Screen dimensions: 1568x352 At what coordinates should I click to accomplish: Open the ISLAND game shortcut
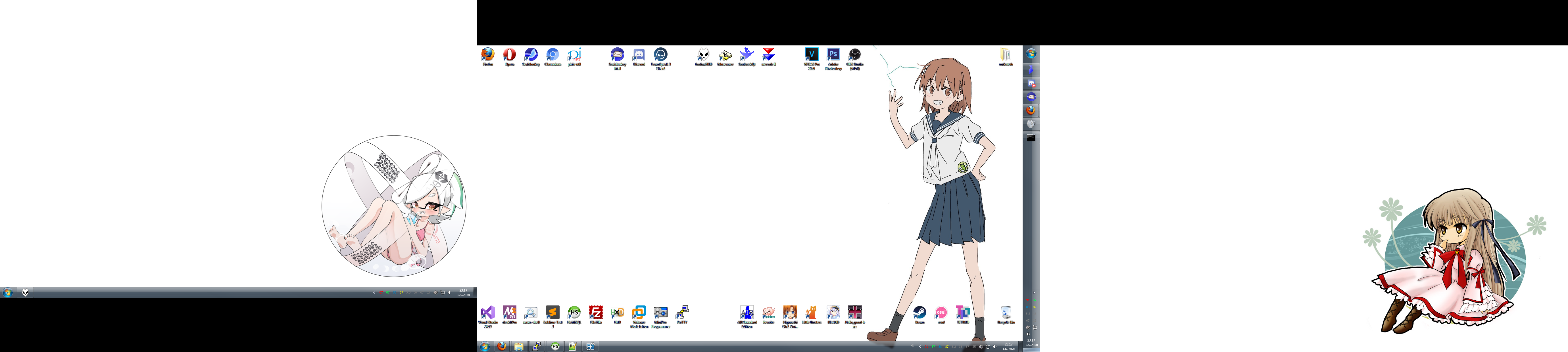[833, 315]
